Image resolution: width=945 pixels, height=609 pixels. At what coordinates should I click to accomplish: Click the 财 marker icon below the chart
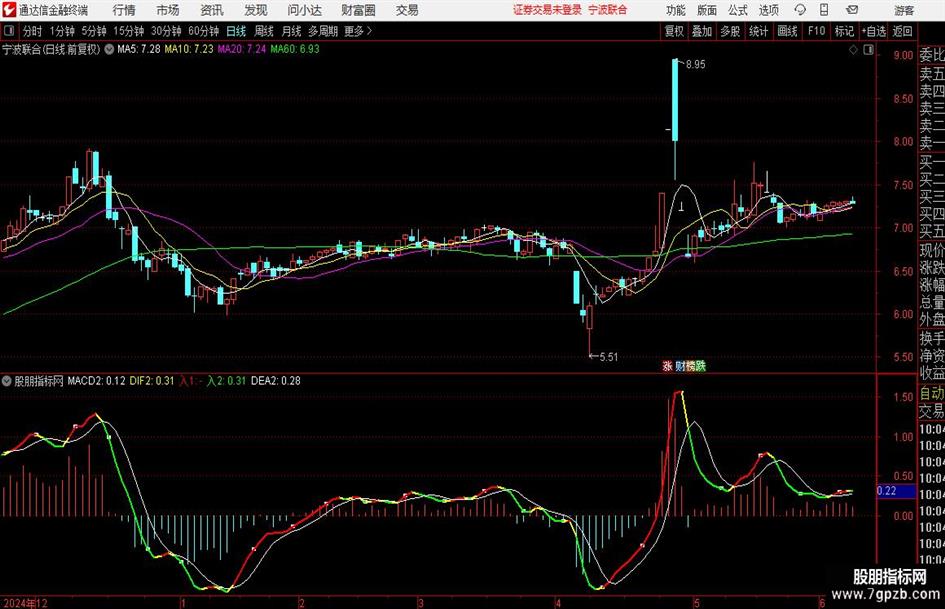[680, 365]
